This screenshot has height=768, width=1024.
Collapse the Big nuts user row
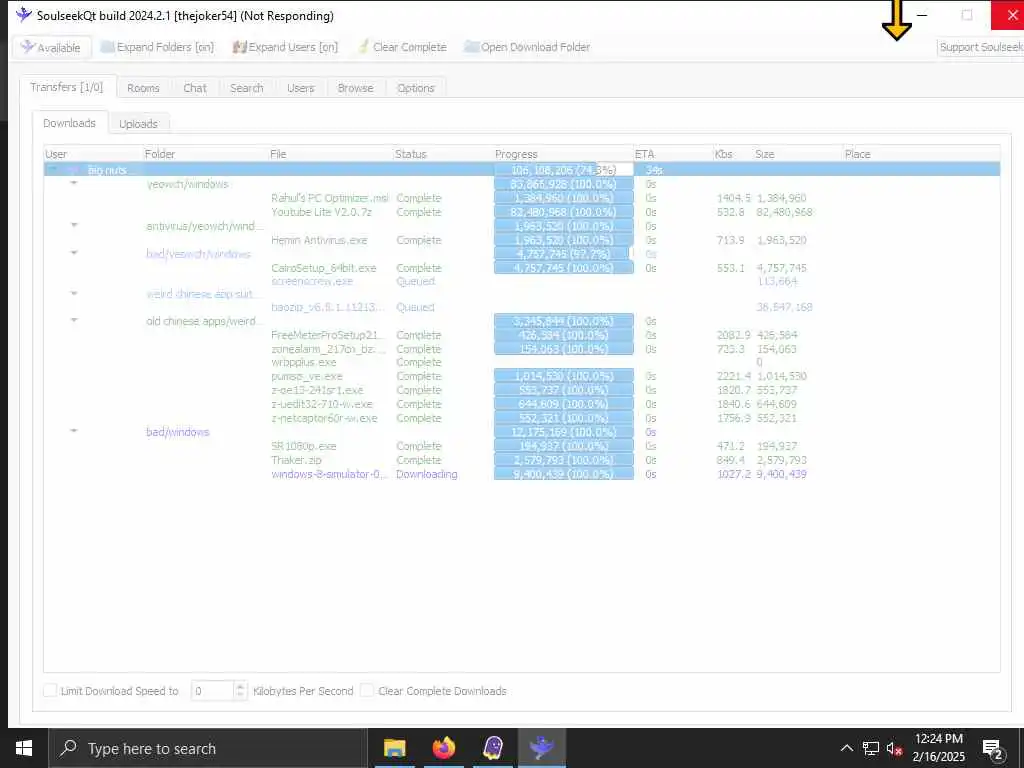[52, 170]
